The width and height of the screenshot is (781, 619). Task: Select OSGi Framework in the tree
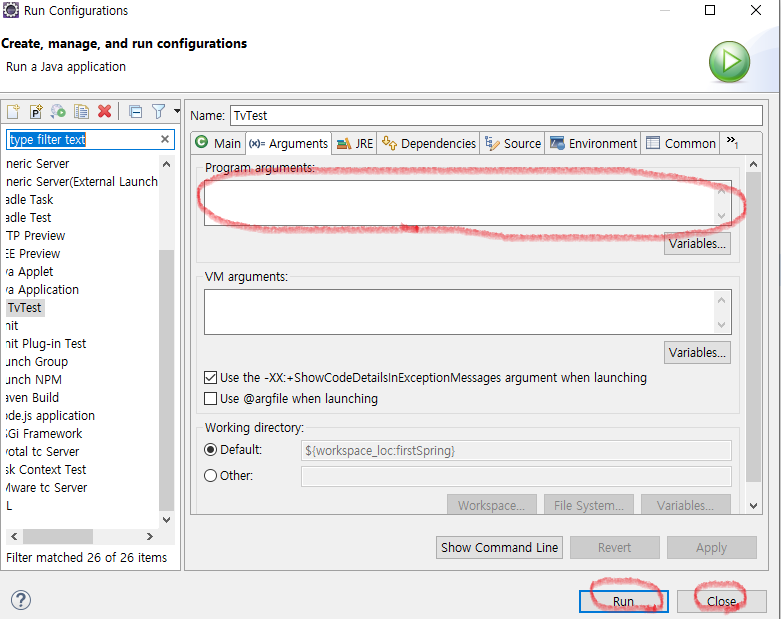coord(44,434)
